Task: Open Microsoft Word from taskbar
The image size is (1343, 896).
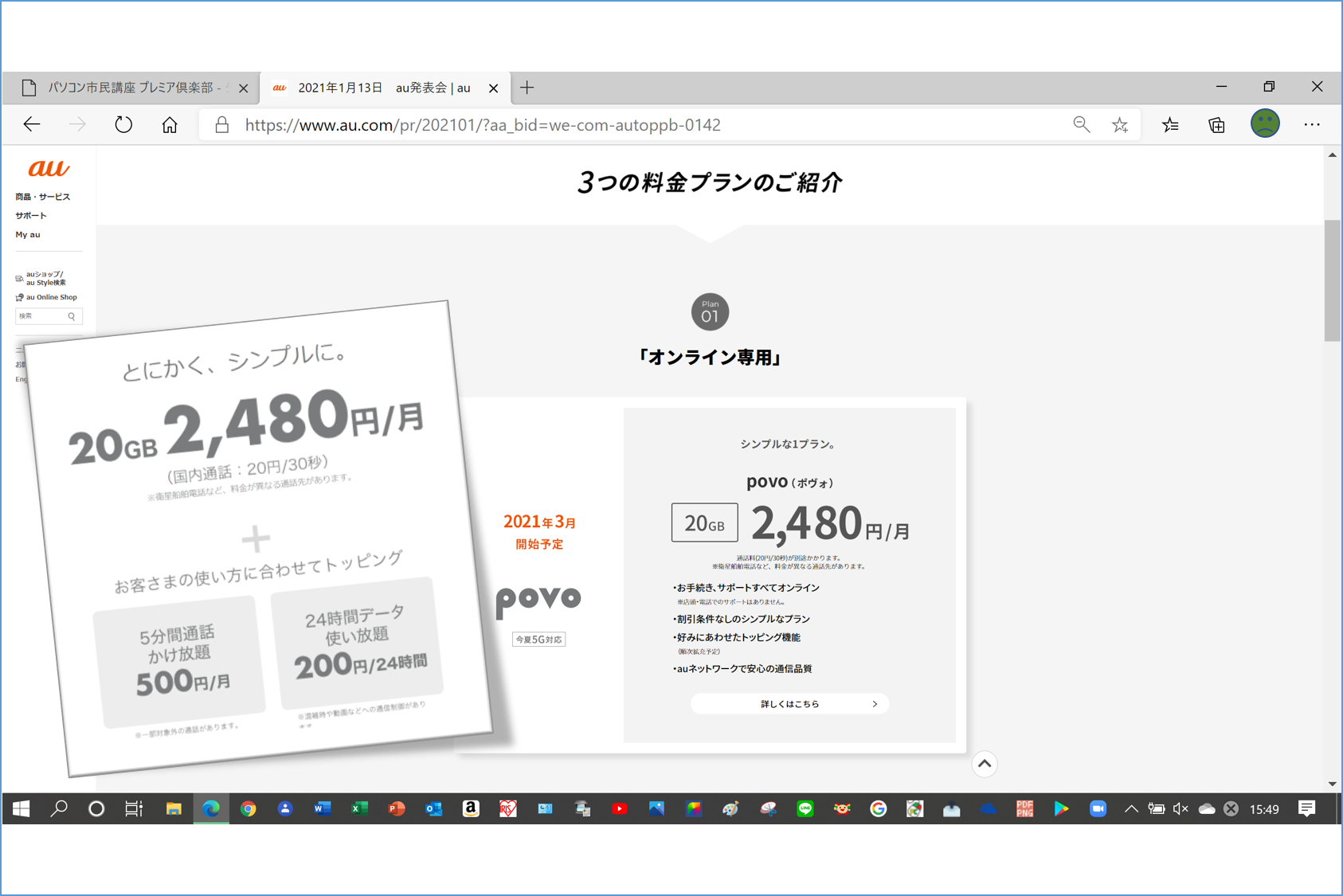Action: (322, 809)
